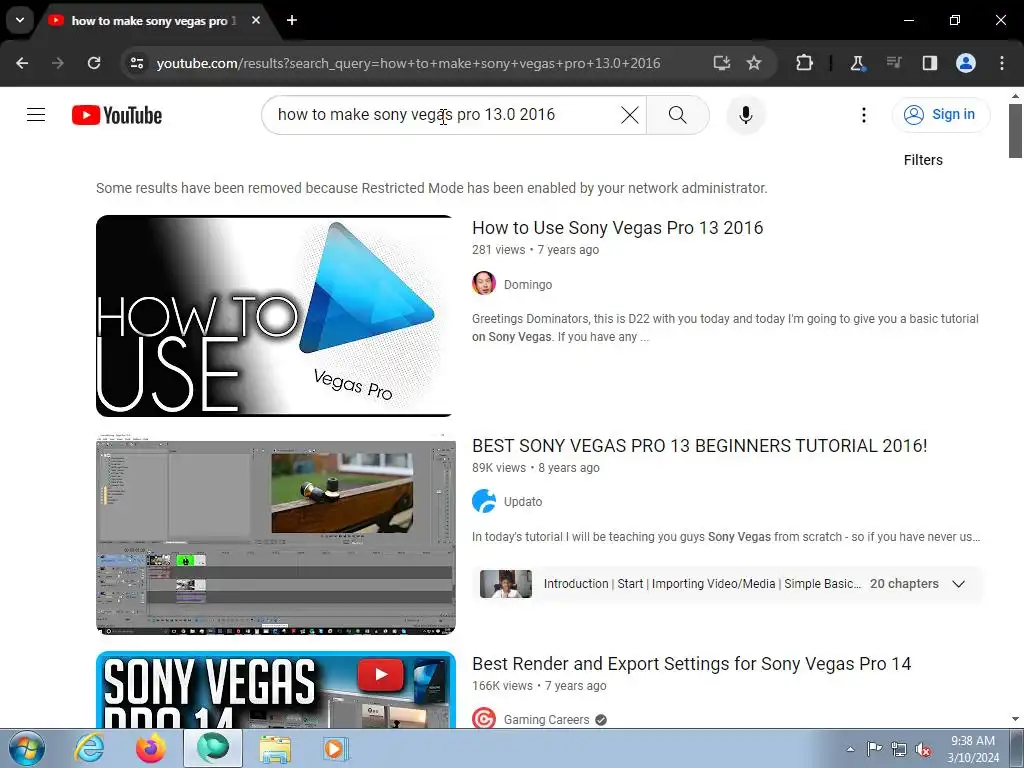Open chapter preview thumbnail for Introduction
Viewport: 1024px width, 768px height.
pos(505,584)
